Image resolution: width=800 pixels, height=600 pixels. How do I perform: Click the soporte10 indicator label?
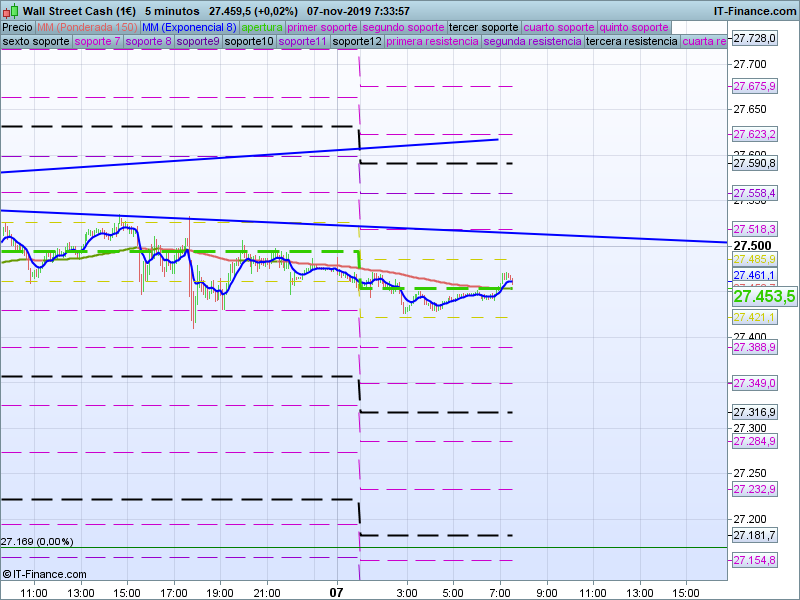click(249, 42)
